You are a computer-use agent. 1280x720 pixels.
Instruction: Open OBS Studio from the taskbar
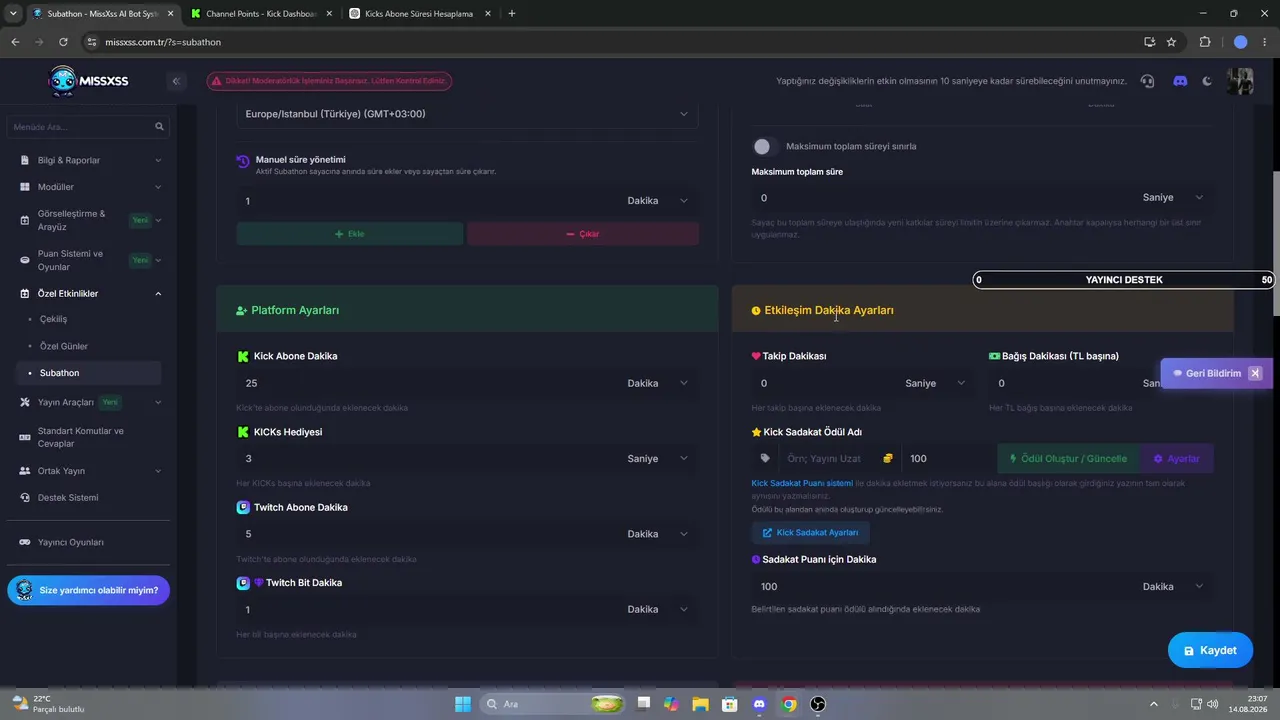pyautogui.click(x=818, y=704)
